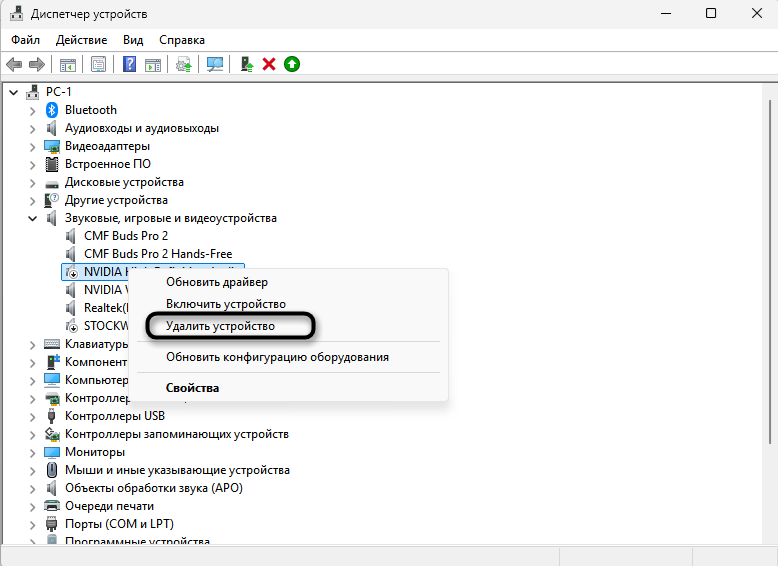Open the Файл menu
Image resolution: width=778 pixels, height=566 pixels.
pos(25,40)
